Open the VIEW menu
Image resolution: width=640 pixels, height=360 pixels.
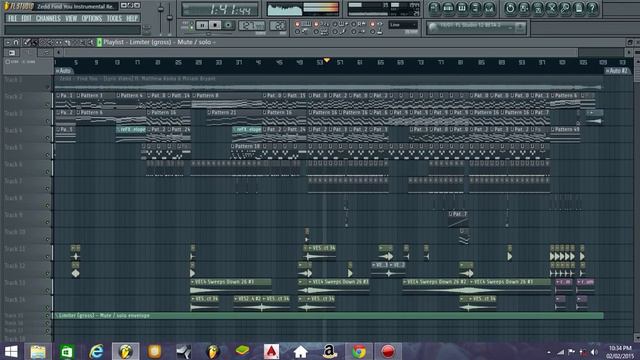pyautogui.click(x=71, y=18)
